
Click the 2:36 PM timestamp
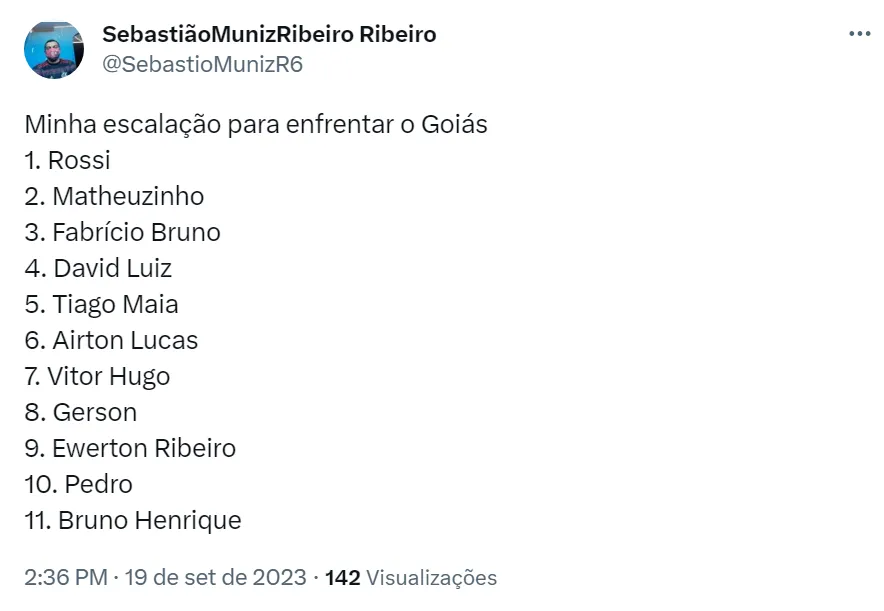click(x=65, y=578)
